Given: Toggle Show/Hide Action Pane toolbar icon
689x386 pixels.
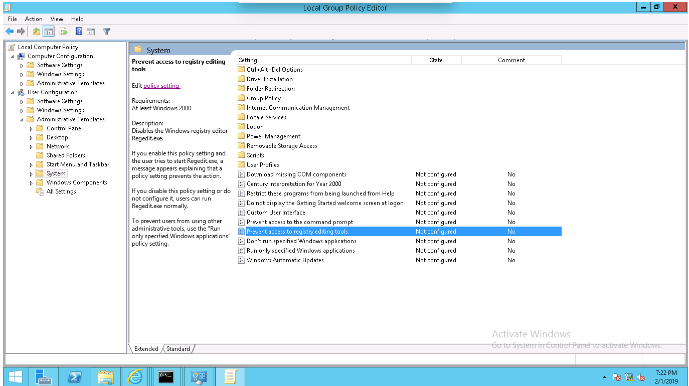Looking at the screenshot, I should pos(91,31).
